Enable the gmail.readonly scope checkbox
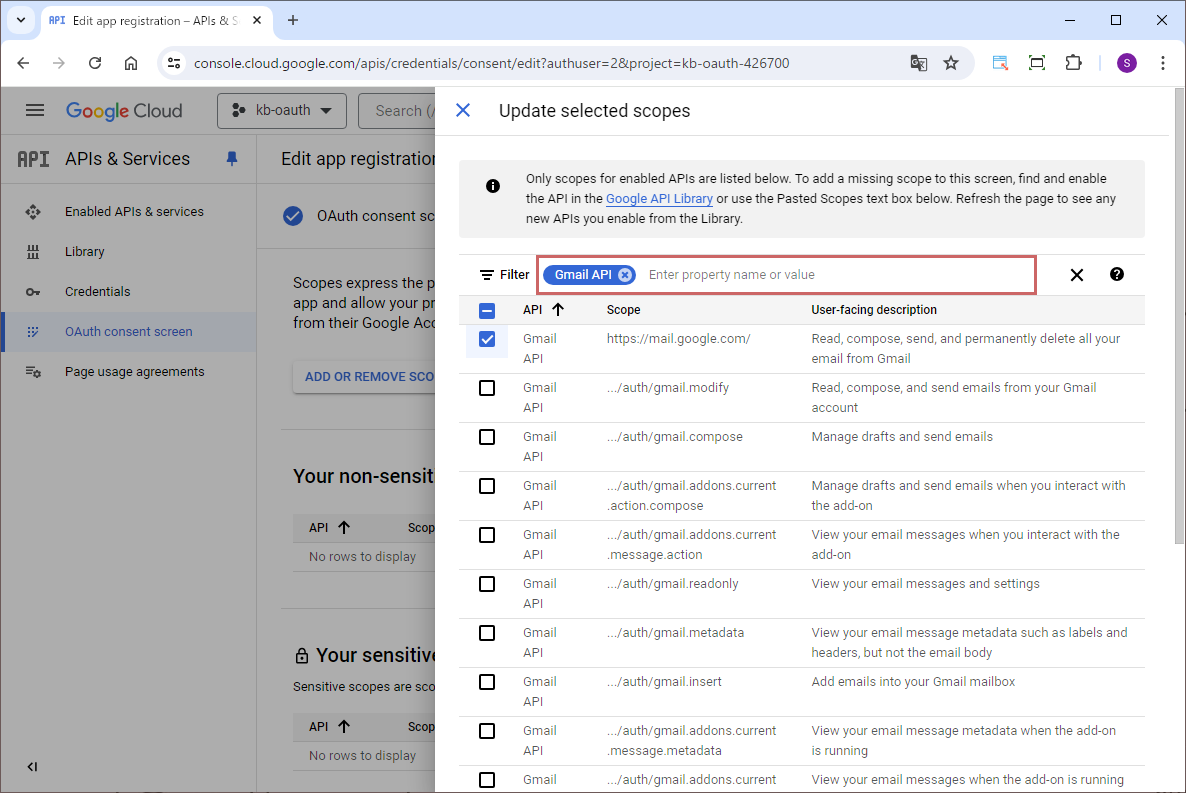1186x793 pixels. point(487,584)
